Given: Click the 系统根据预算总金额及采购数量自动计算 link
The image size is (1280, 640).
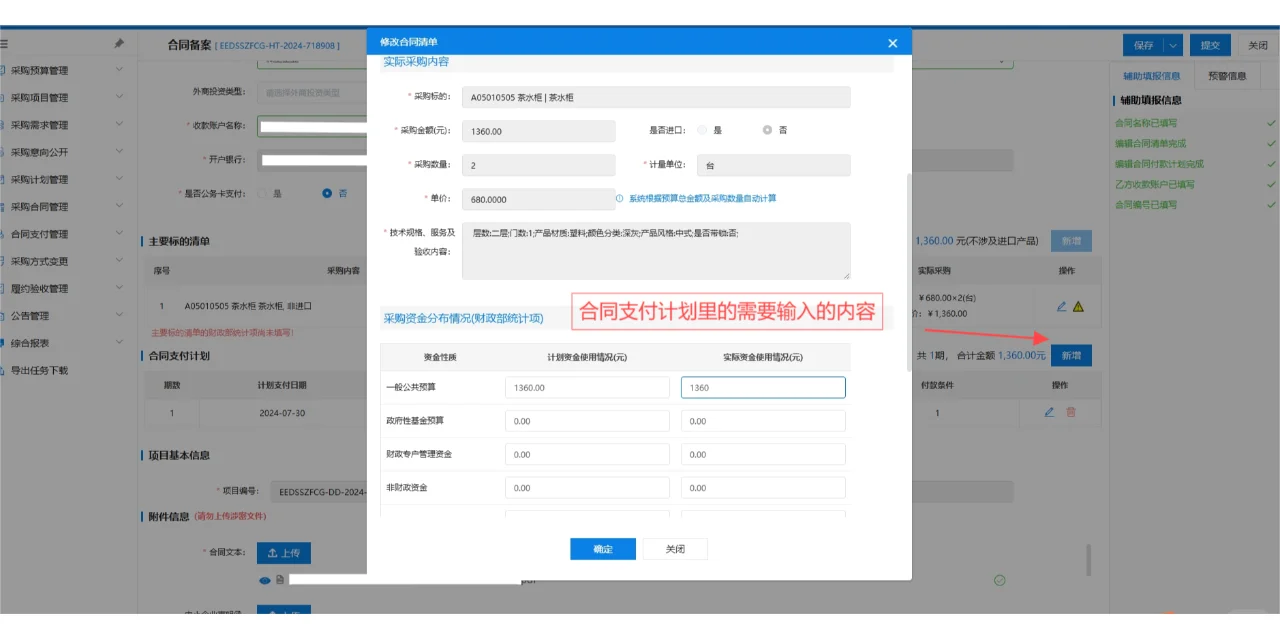Looking at the screenshot, I should pyautogui.click(x=702, y=198).
